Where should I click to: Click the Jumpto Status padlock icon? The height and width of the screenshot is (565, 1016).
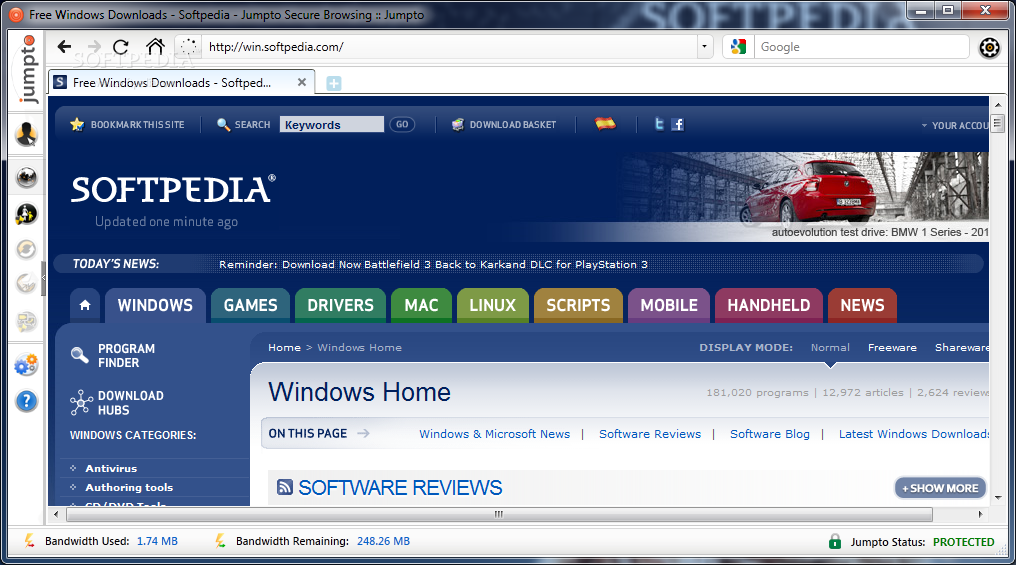(835, 541)
